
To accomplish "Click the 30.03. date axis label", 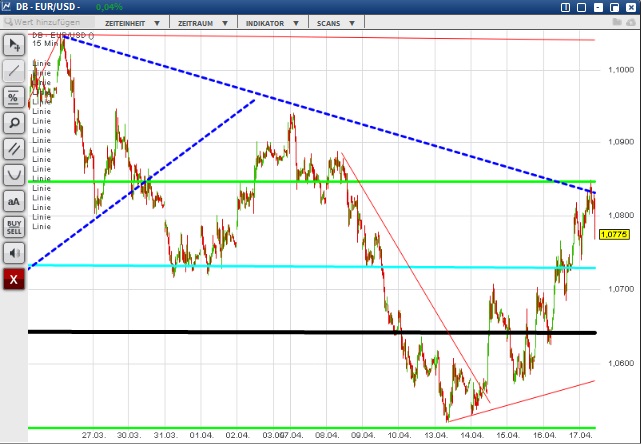I will point(129,435).
